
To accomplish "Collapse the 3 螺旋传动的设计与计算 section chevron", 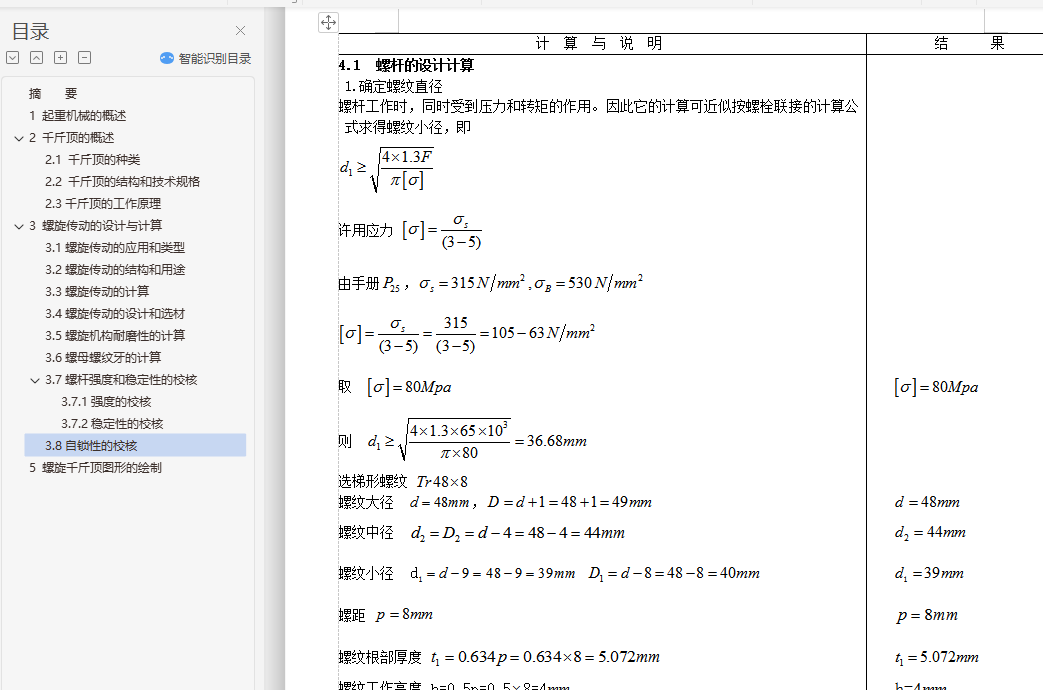I will click(19, 226).
